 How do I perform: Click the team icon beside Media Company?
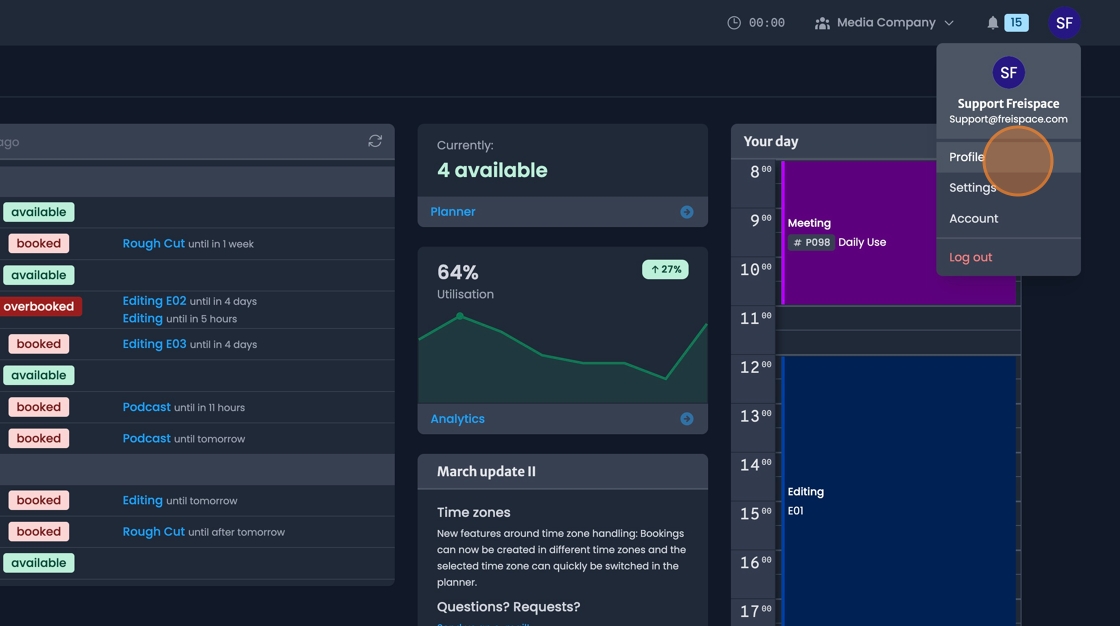point(822,23)
